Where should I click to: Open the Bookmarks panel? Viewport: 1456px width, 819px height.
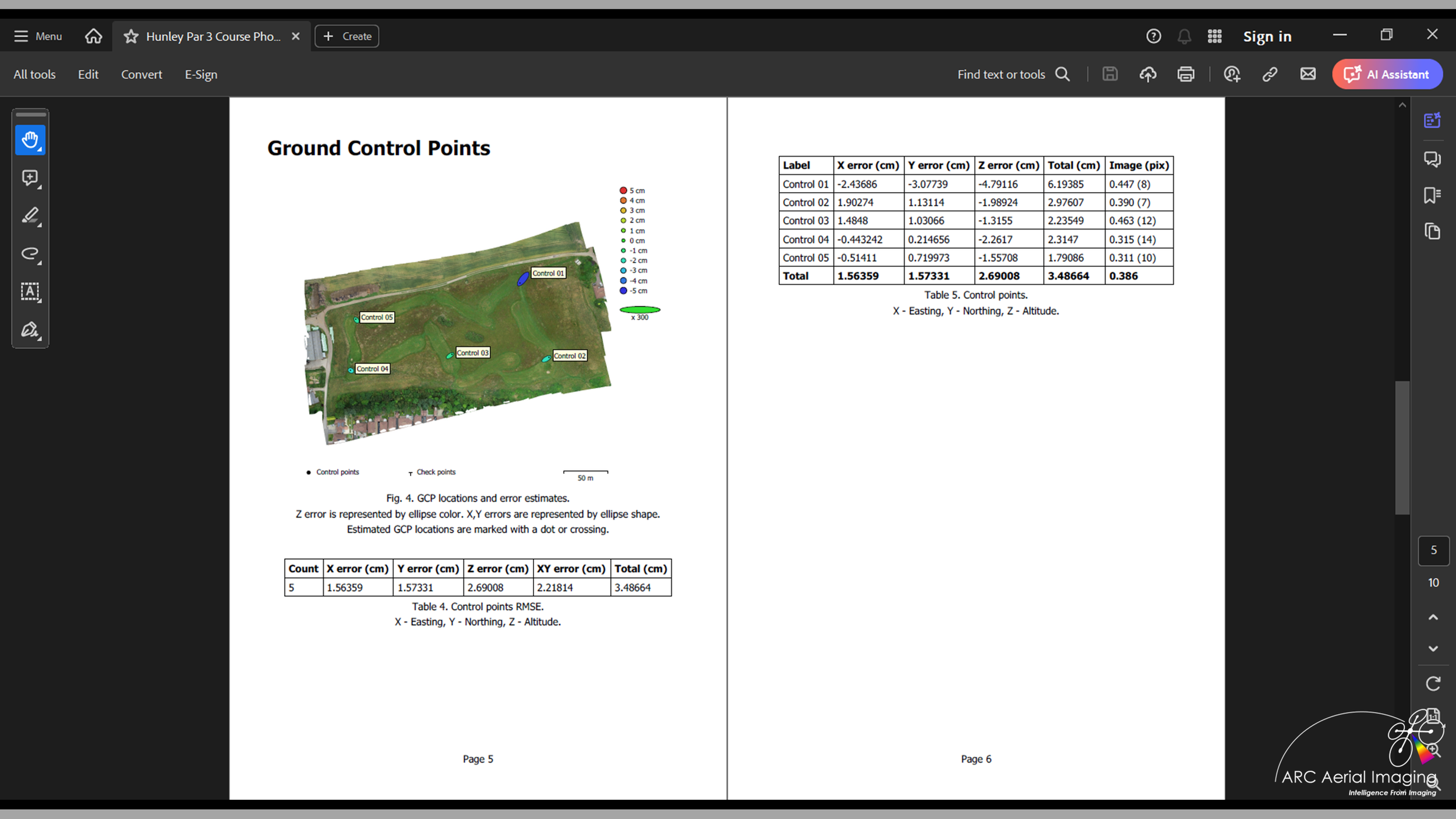click(x=1432, y=195)
